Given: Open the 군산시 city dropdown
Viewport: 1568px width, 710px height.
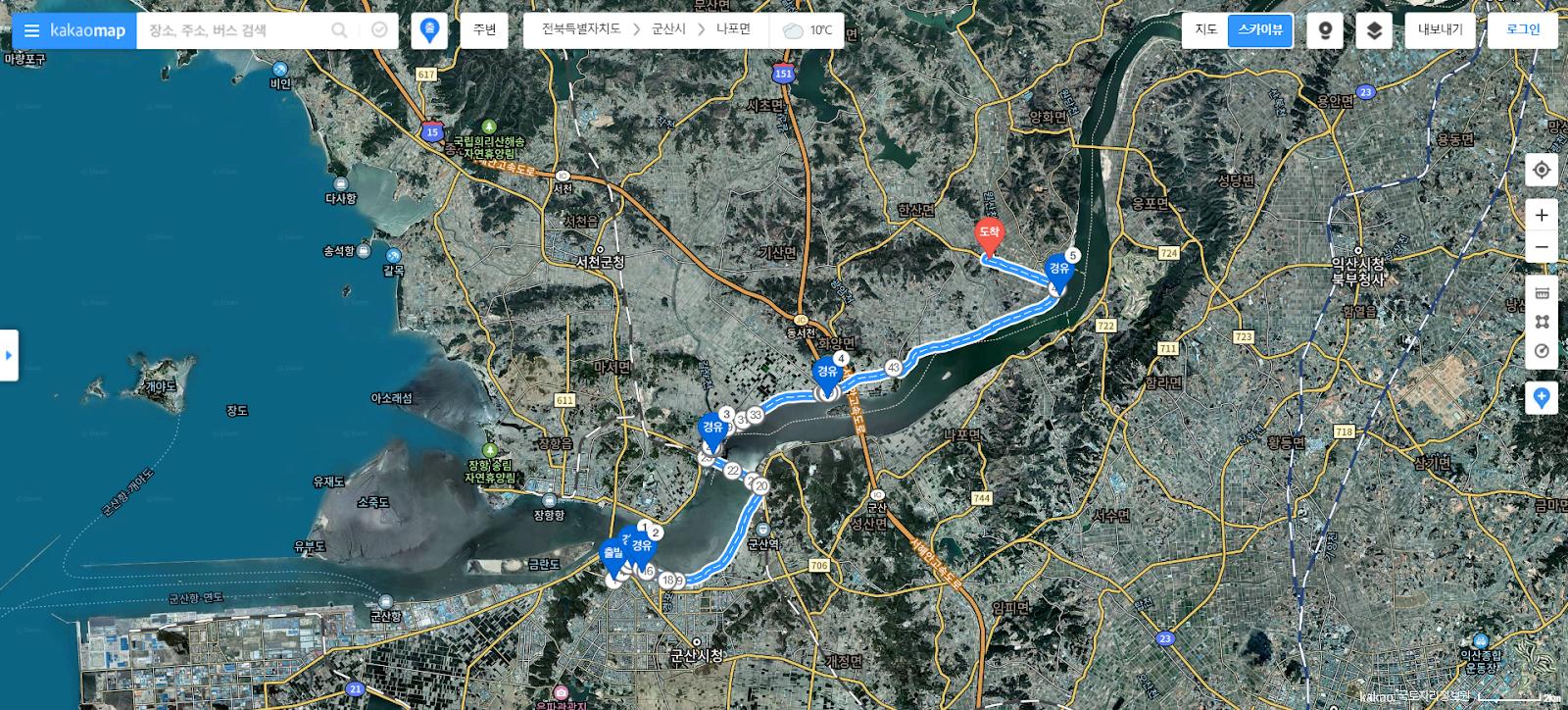Looking at the screenshot, I should [x=668, y=30].
